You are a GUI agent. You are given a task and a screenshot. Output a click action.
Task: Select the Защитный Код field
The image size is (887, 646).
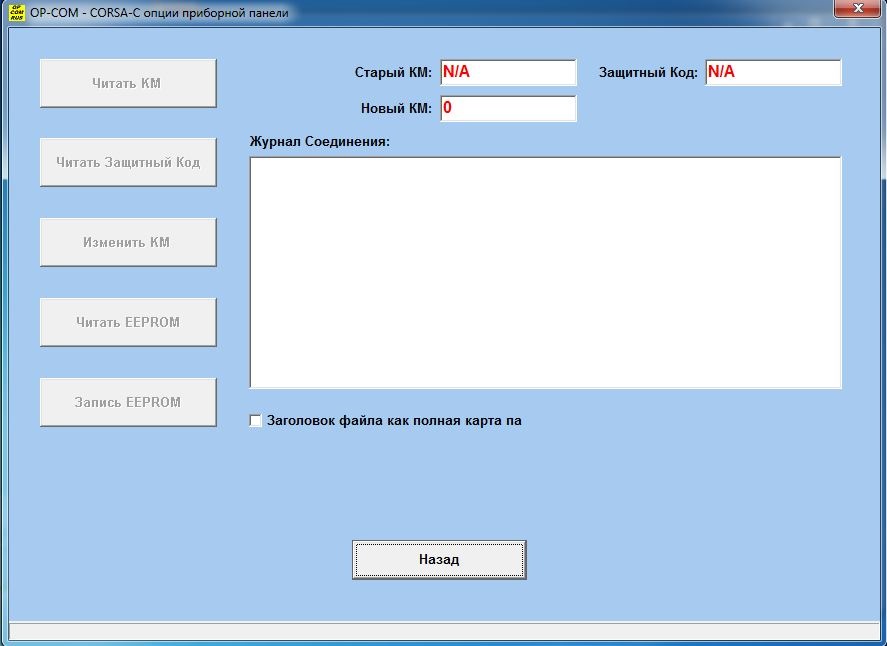pyautogui.click(x=773, y=72)
